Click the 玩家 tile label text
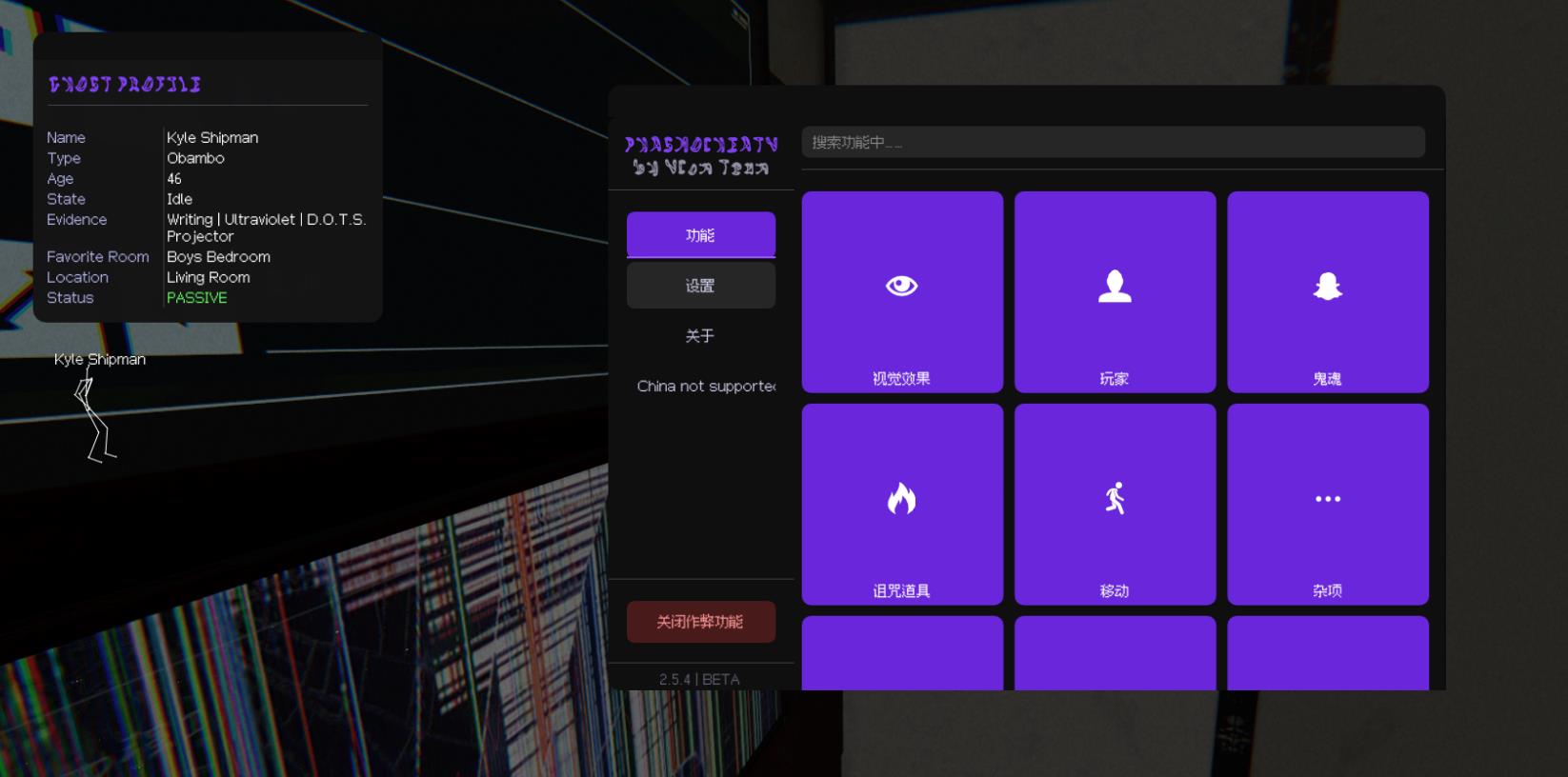 pos(1115,378)
